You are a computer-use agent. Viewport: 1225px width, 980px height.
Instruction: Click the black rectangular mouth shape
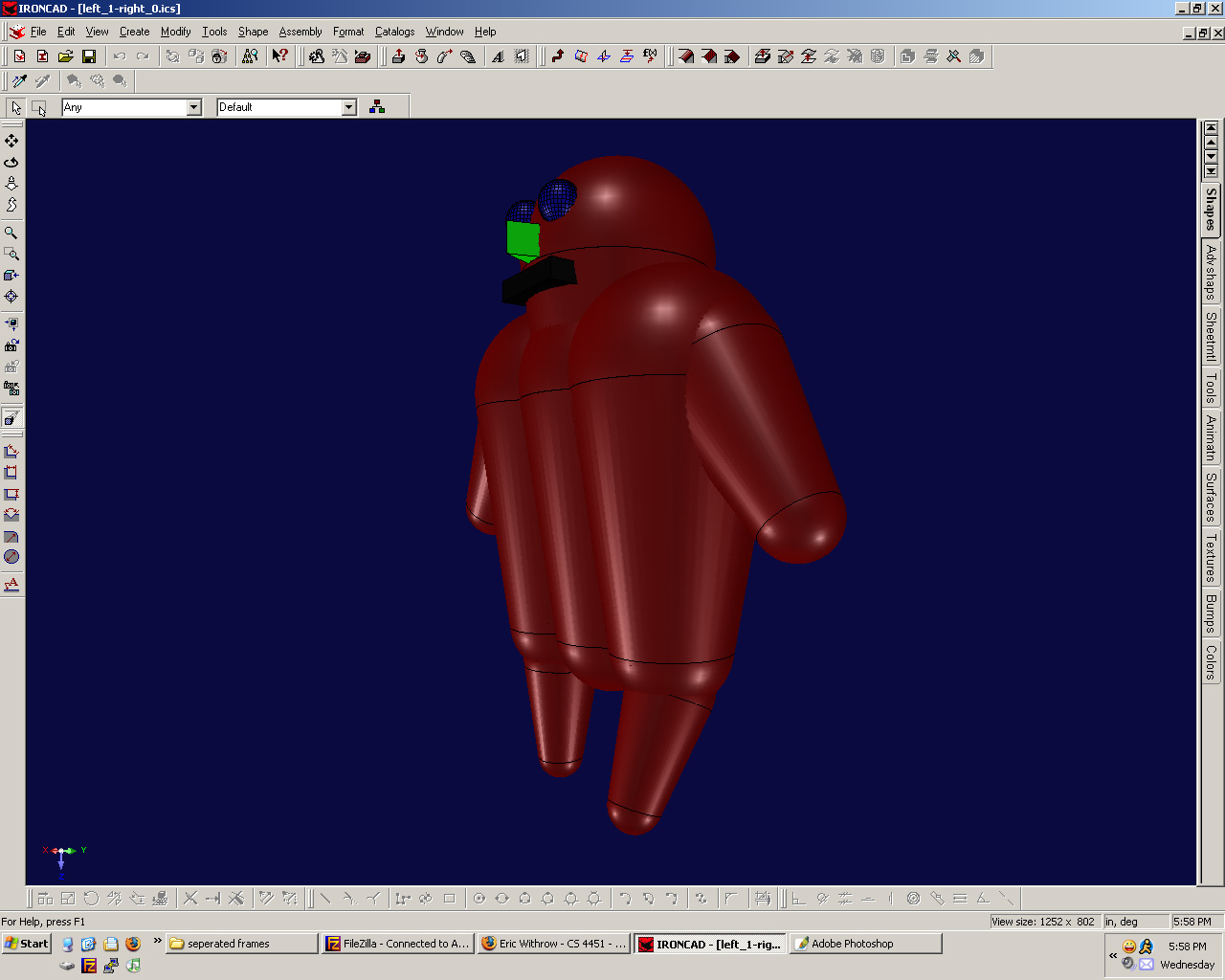coord(539,278)
